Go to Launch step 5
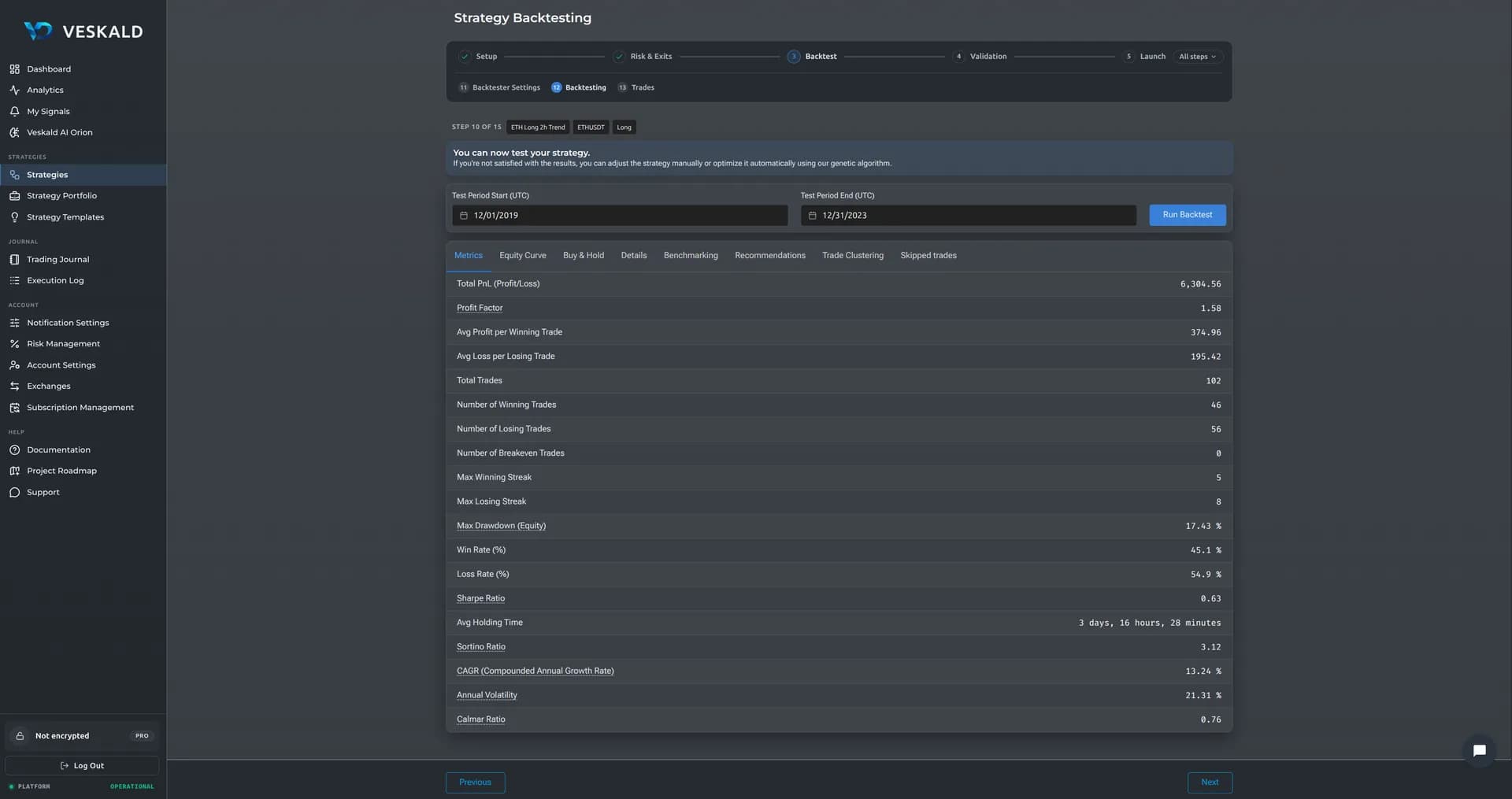Screen dimensions: 1512x799 click(x=1144, y=57)
